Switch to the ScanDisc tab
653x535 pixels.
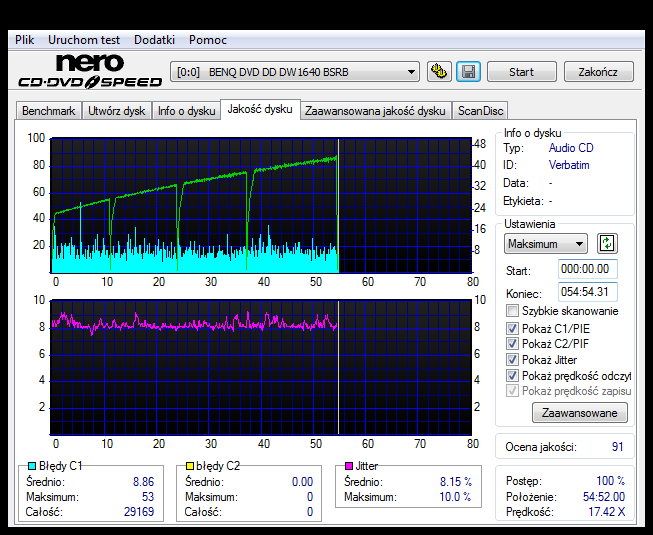tap(481, 111)
